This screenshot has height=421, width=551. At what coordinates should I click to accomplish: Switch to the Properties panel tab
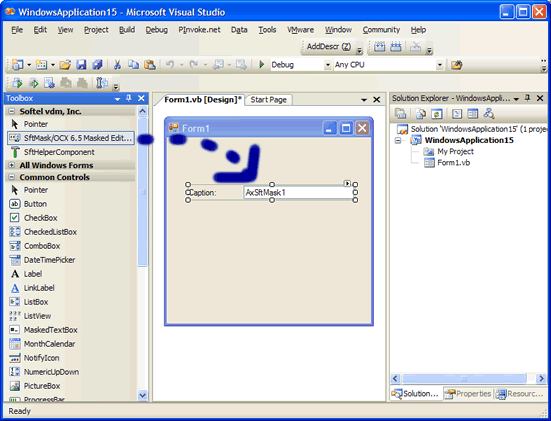click(468, 394)
